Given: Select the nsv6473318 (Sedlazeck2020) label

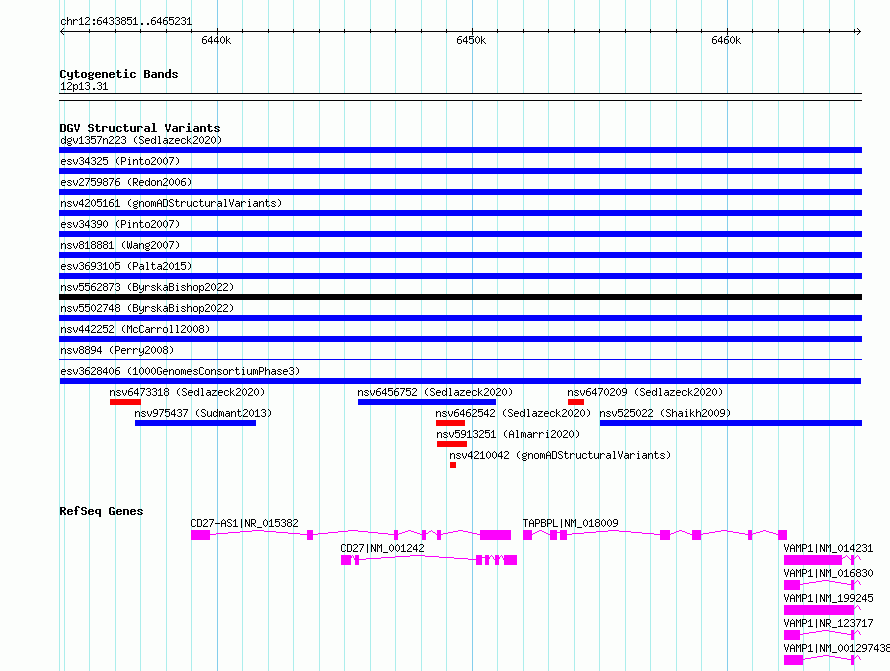Looking at the screenshot, I should [x=187, y=392].
